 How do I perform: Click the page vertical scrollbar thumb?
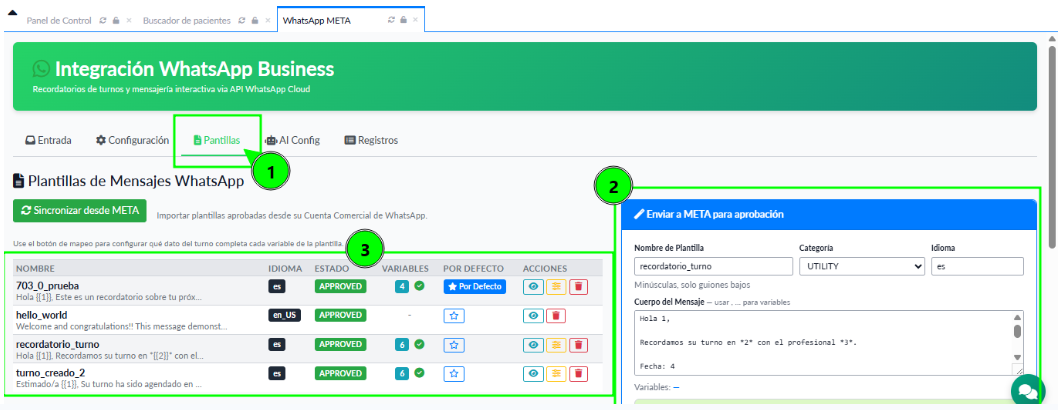pos(1052,147)
